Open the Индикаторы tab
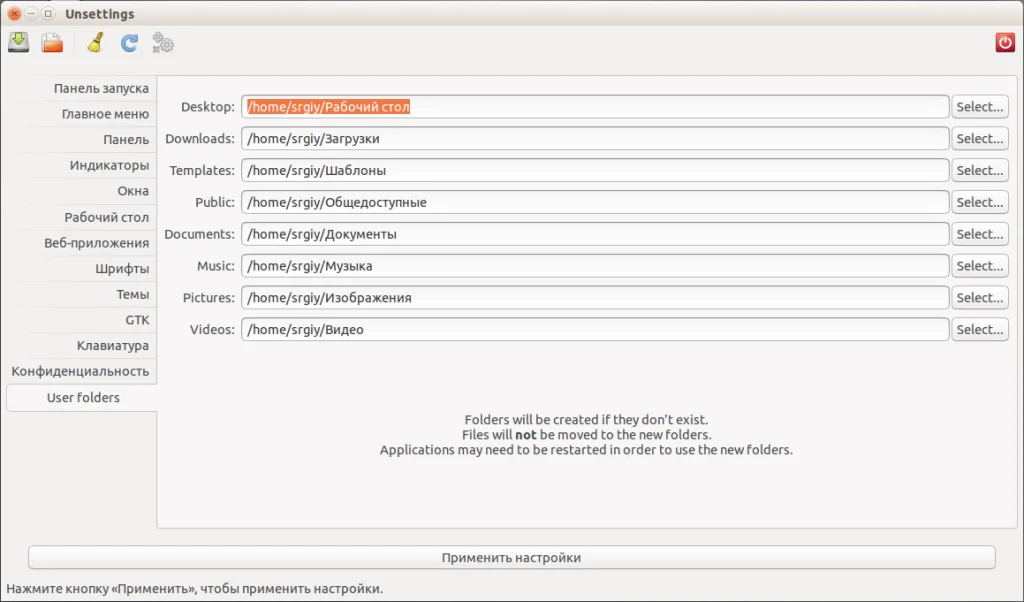This screenshot has width=1024, height=602. pos(91,165)
